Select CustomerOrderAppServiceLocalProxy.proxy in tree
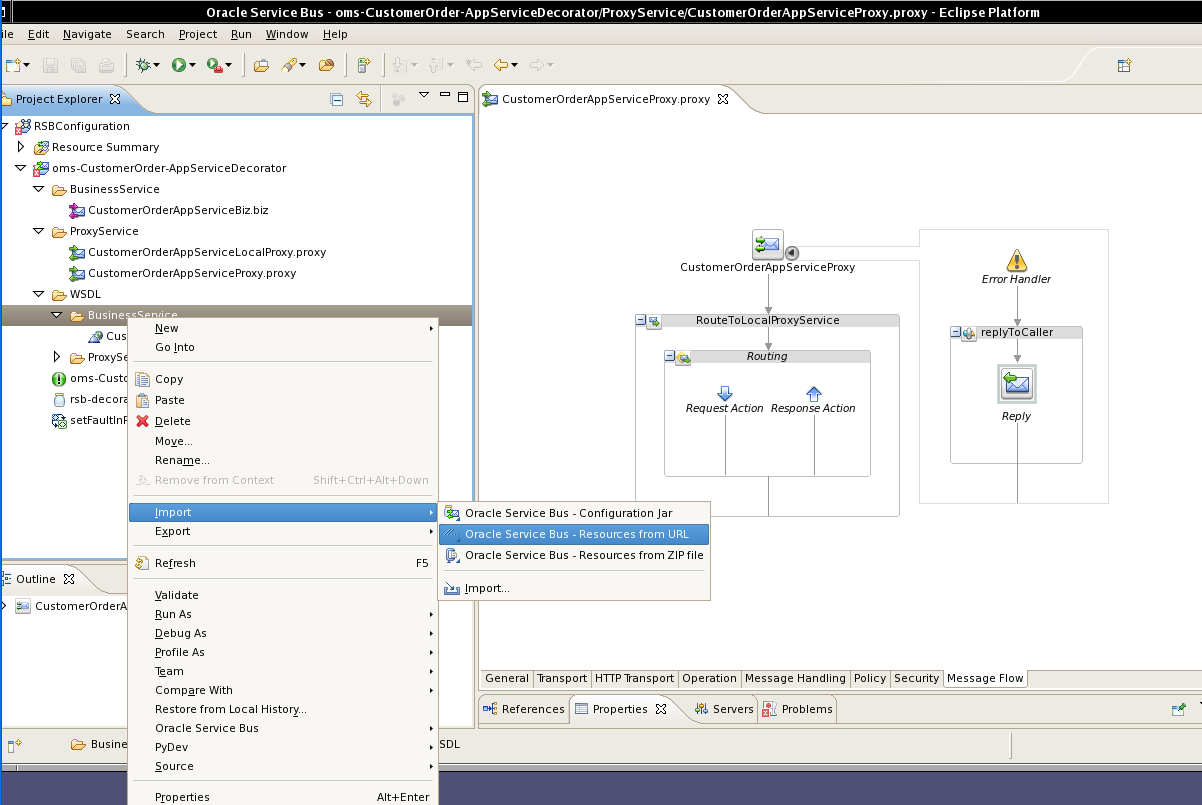Image resolution: width=1202 pixels, height=805 pixels. pos(206,252)
